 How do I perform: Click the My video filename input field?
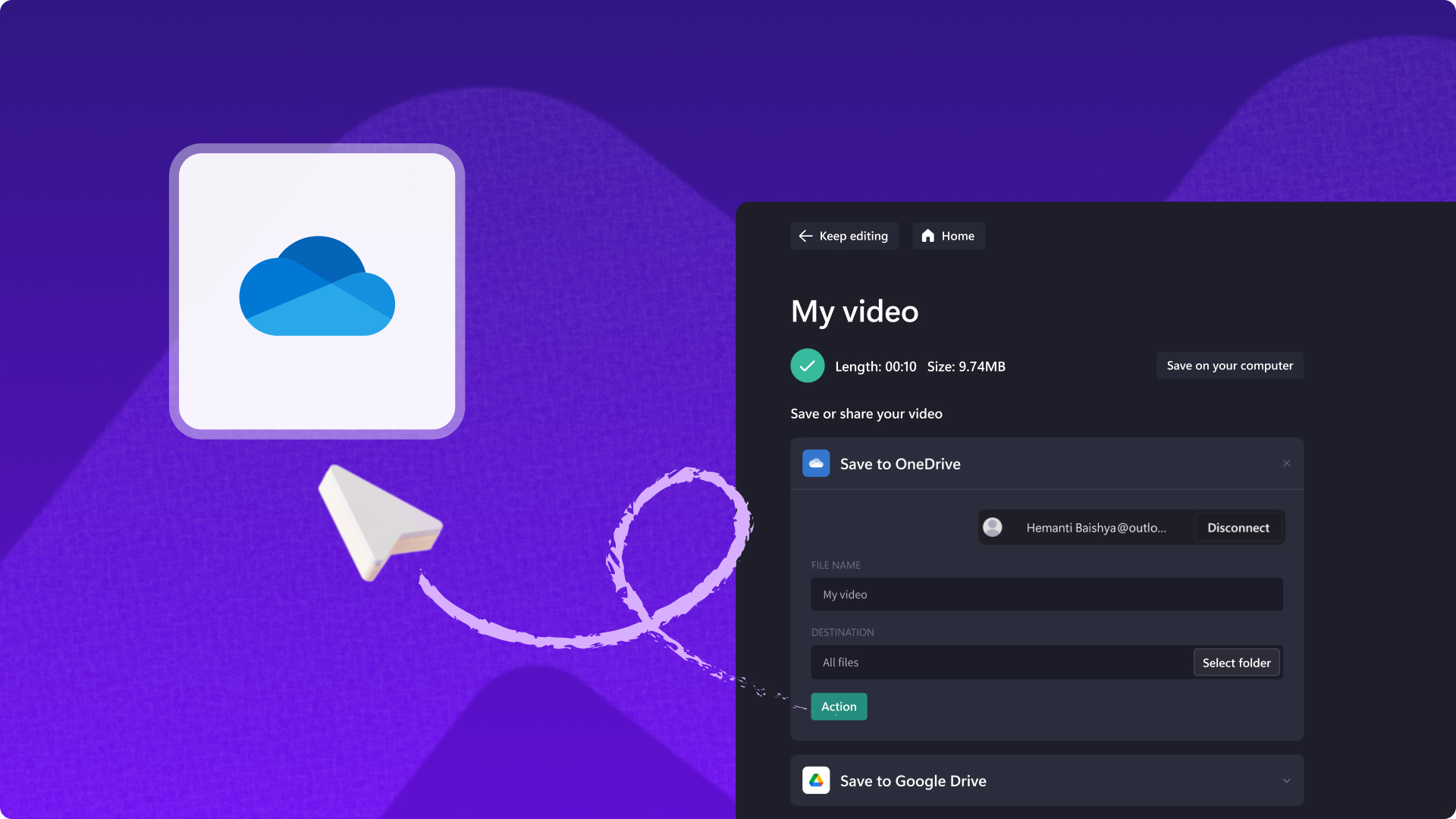point(1046,594)
